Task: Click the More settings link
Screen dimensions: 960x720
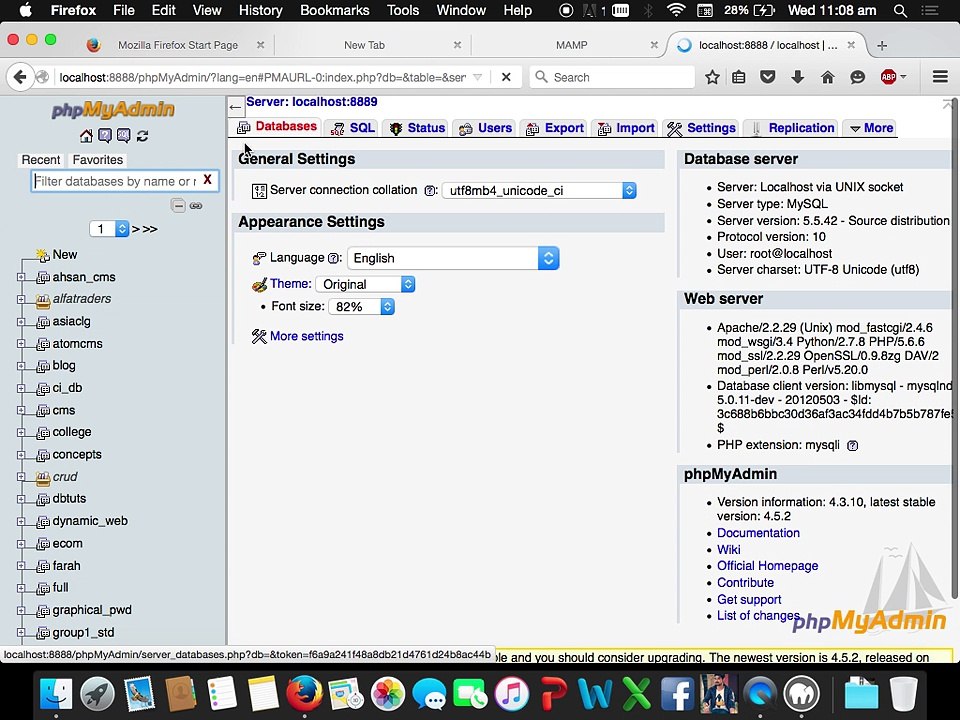Action: (x=306, y=336)
